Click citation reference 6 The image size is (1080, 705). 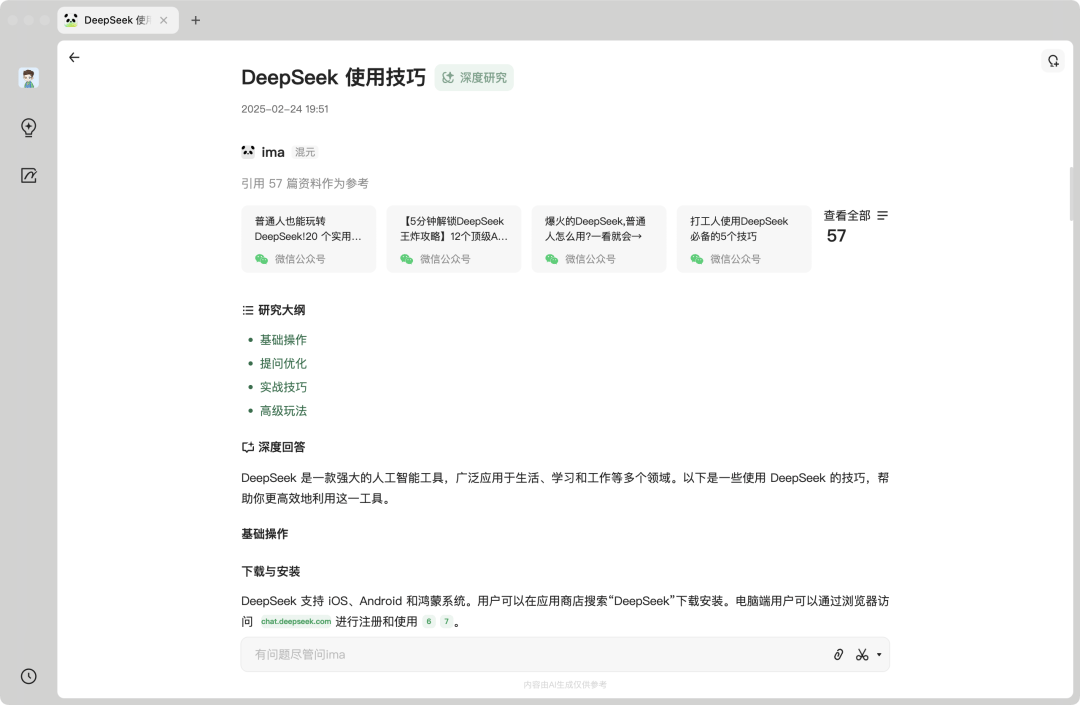pyautogui.click(x=428, y=622)
